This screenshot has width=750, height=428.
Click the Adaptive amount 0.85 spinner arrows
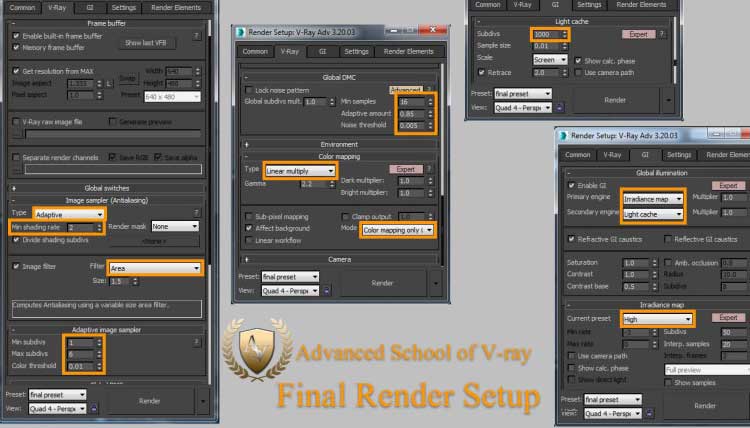[430, 114]
